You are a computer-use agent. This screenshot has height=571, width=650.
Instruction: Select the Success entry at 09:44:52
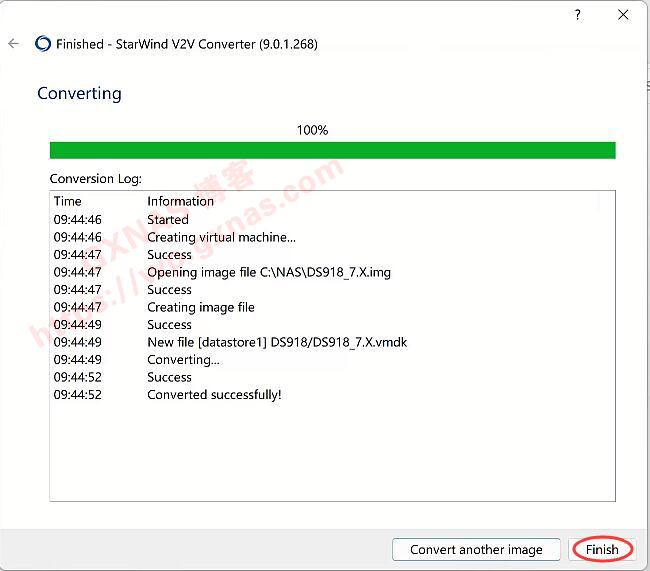pos(169,378)
